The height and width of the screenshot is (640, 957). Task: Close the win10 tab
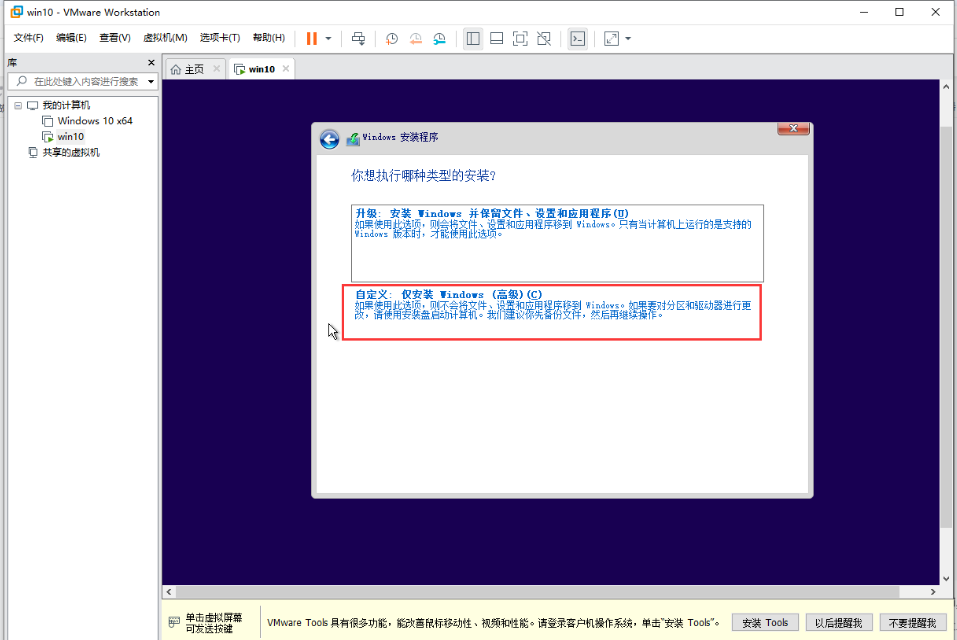pyautogui.click(x=286, y=68)
